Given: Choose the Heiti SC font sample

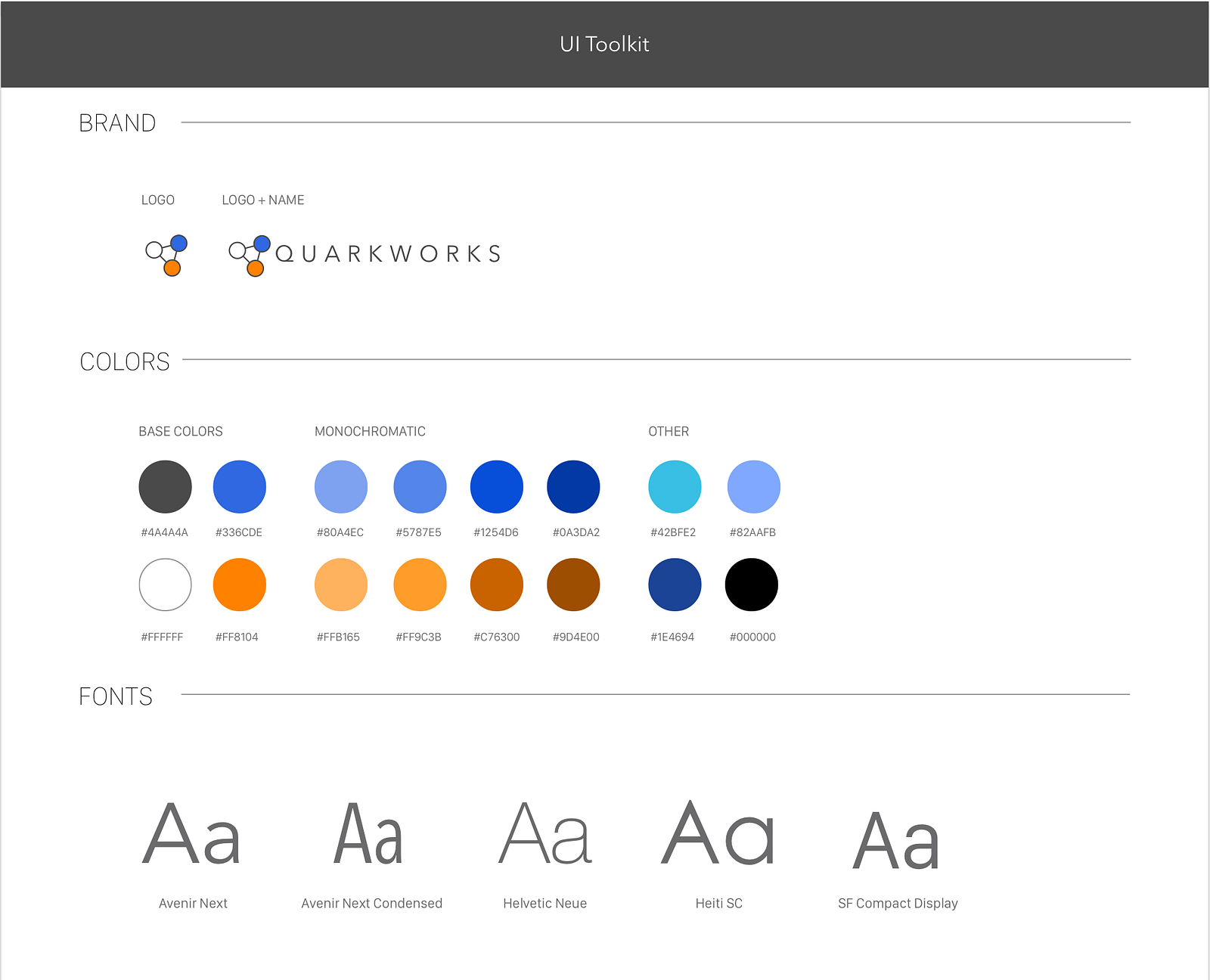Looking at the screenshot, I should click(x=718, y=834).
